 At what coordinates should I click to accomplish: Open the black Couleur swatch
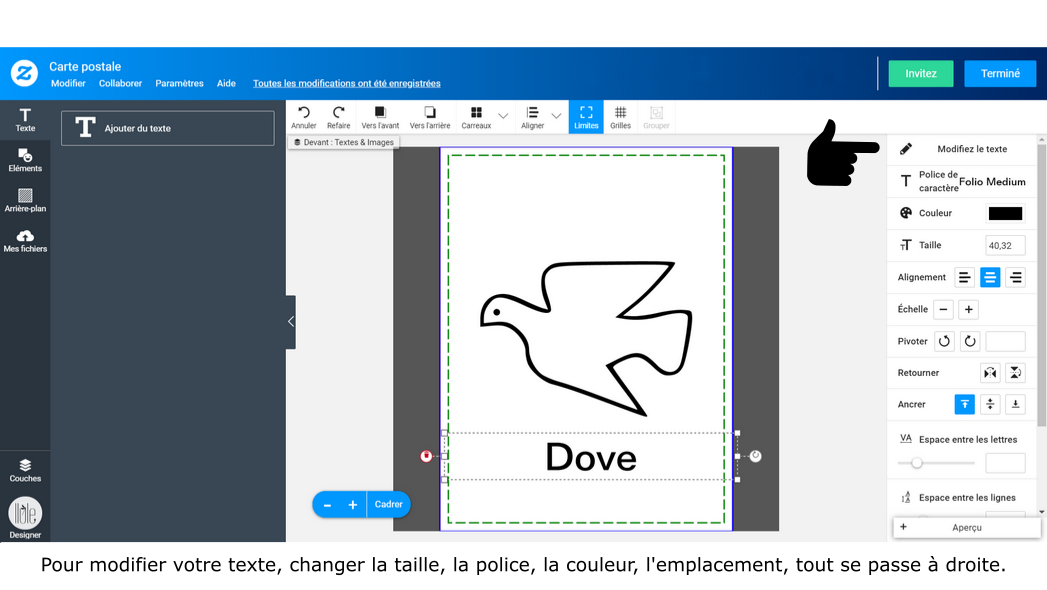click(x=1005, y=214)
